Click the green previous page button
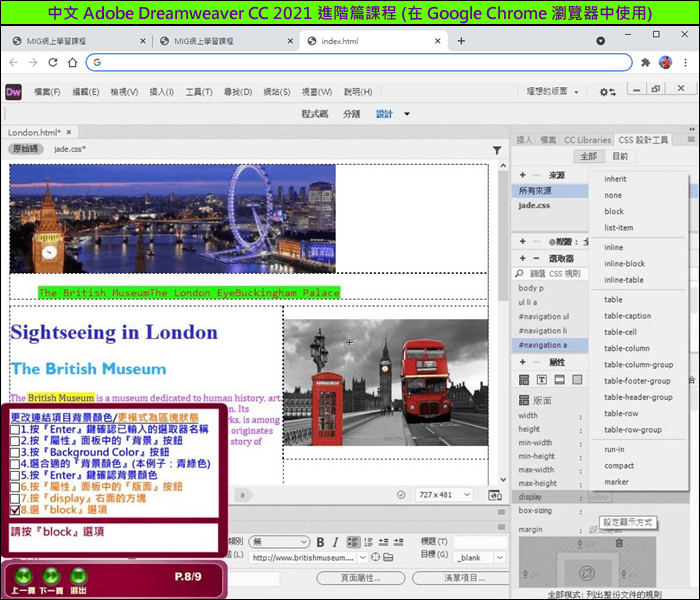 tap(22, 577)
